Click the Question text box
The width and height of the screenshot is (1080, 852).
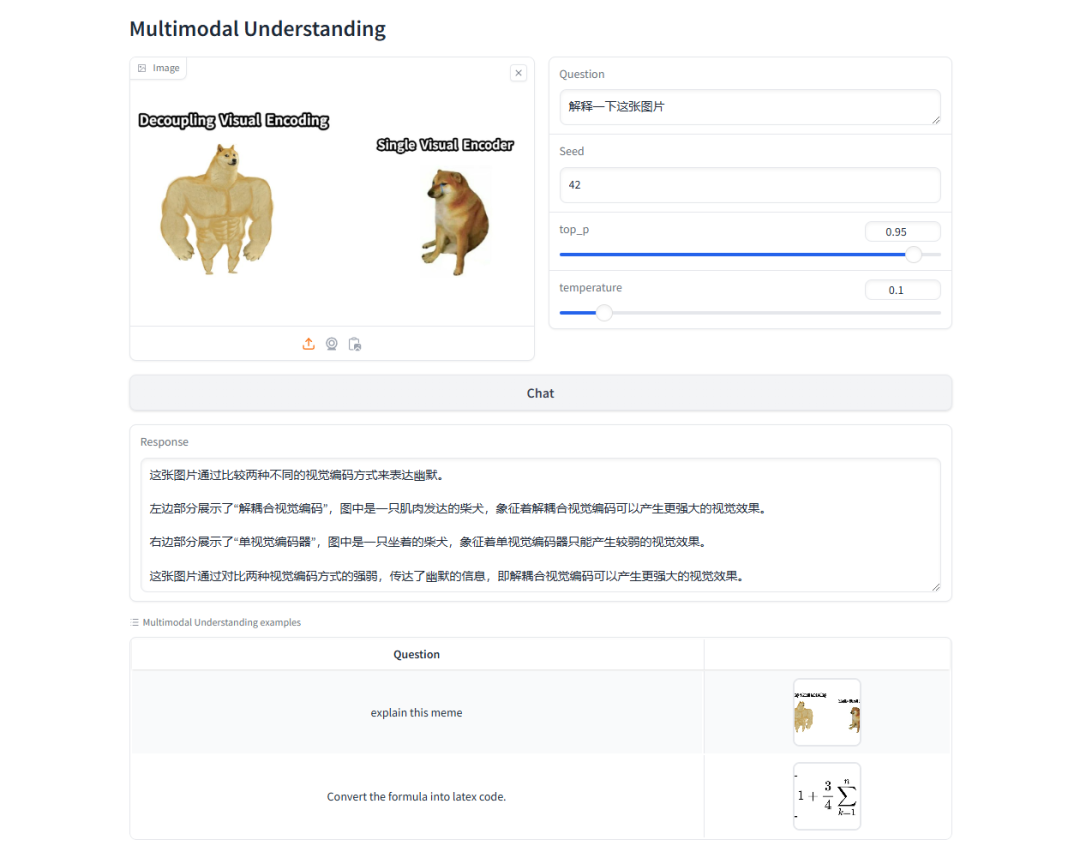click(x=749, y=107)
